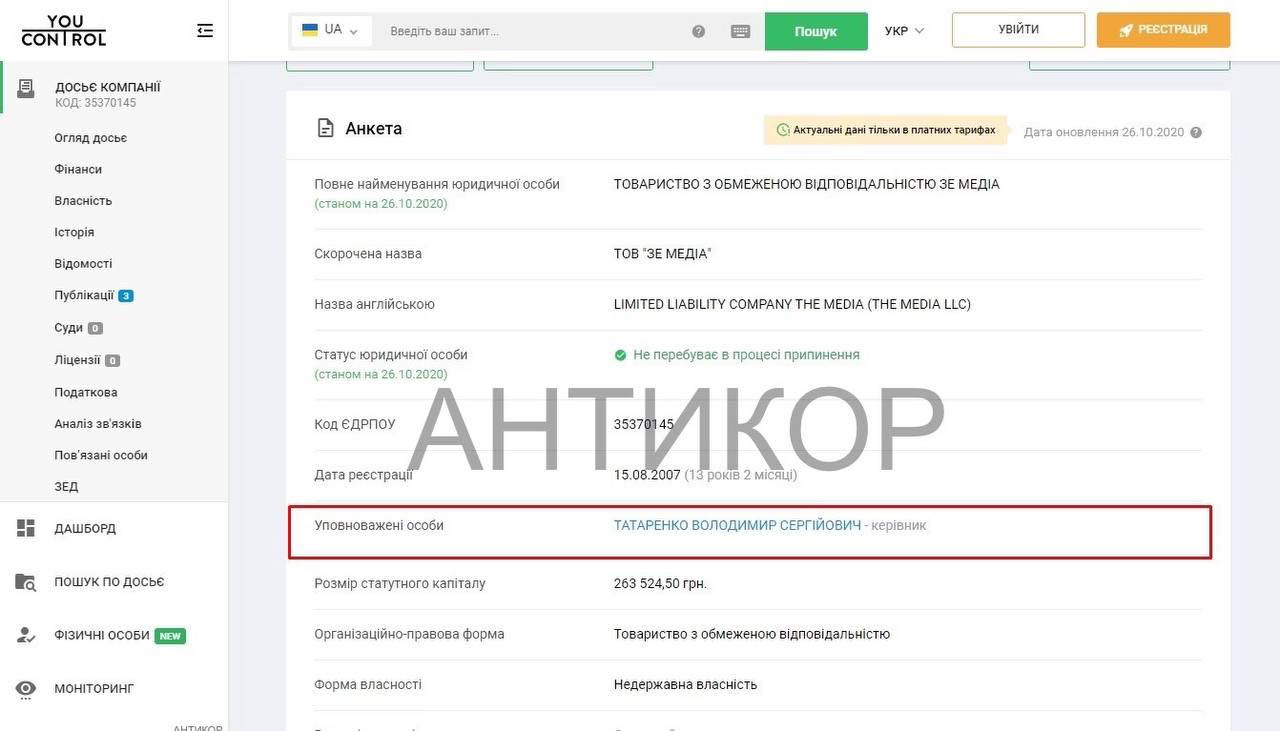Click the help question mark in search bar
The image size is (1280, 731).
click(698, 31)
